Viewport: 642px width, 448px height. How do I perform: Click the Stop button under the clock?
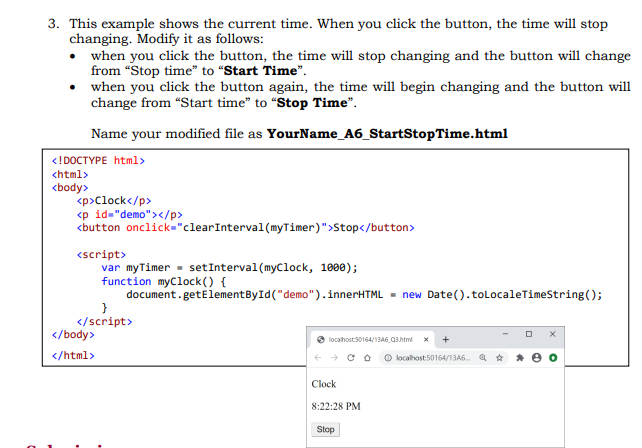325,429
